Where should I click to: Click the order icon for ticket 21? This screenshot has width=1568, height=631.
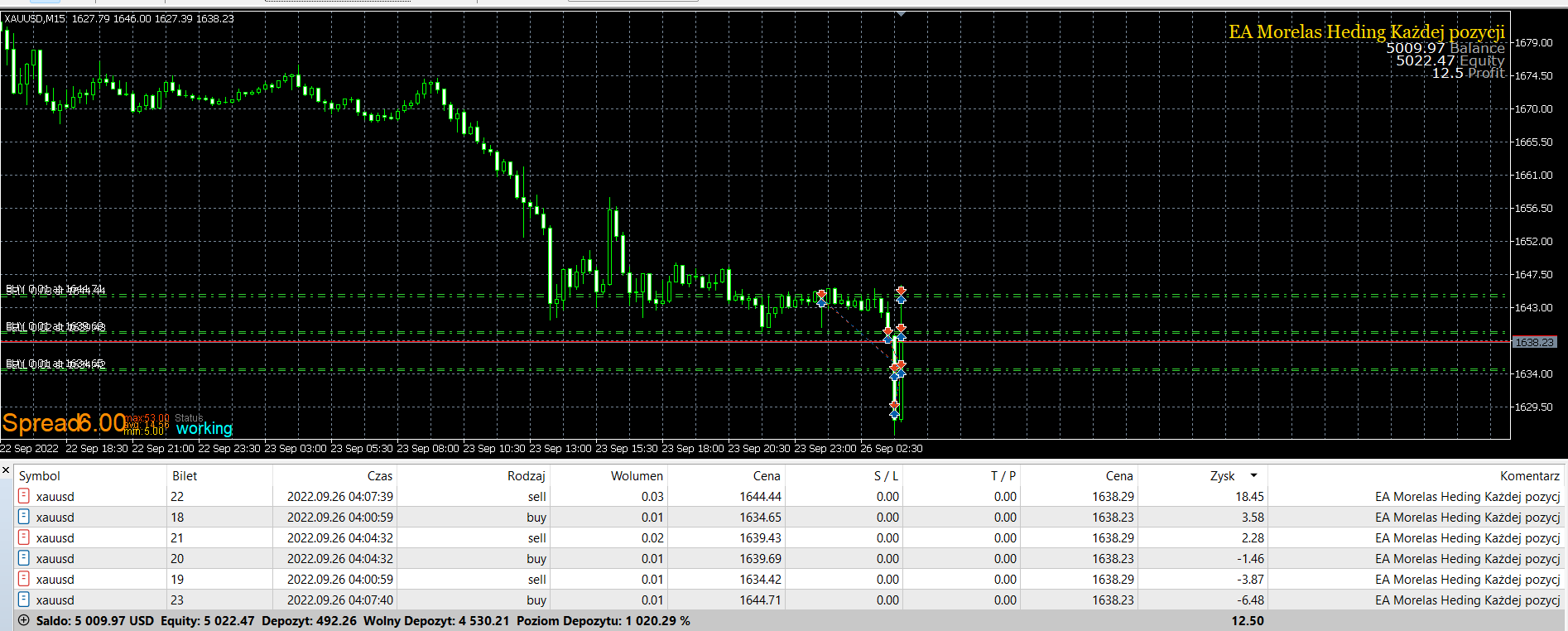[24, 537]
